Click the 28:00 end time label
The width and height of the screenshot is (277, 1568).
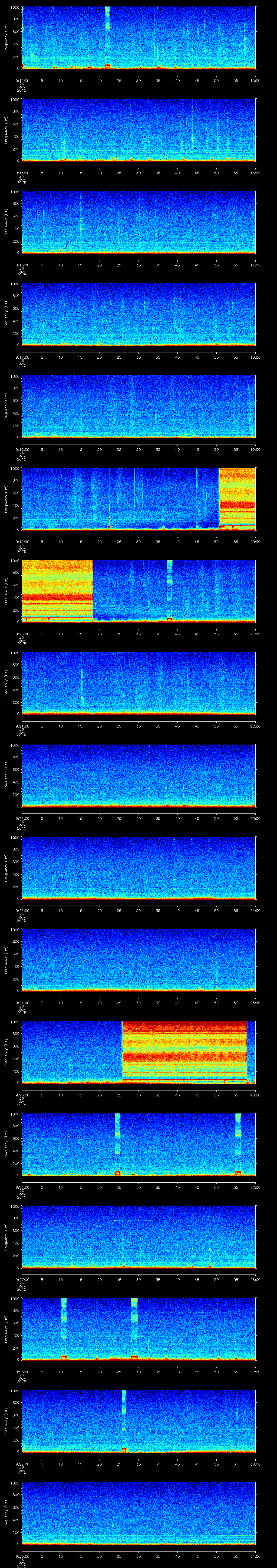point(255,1279)
